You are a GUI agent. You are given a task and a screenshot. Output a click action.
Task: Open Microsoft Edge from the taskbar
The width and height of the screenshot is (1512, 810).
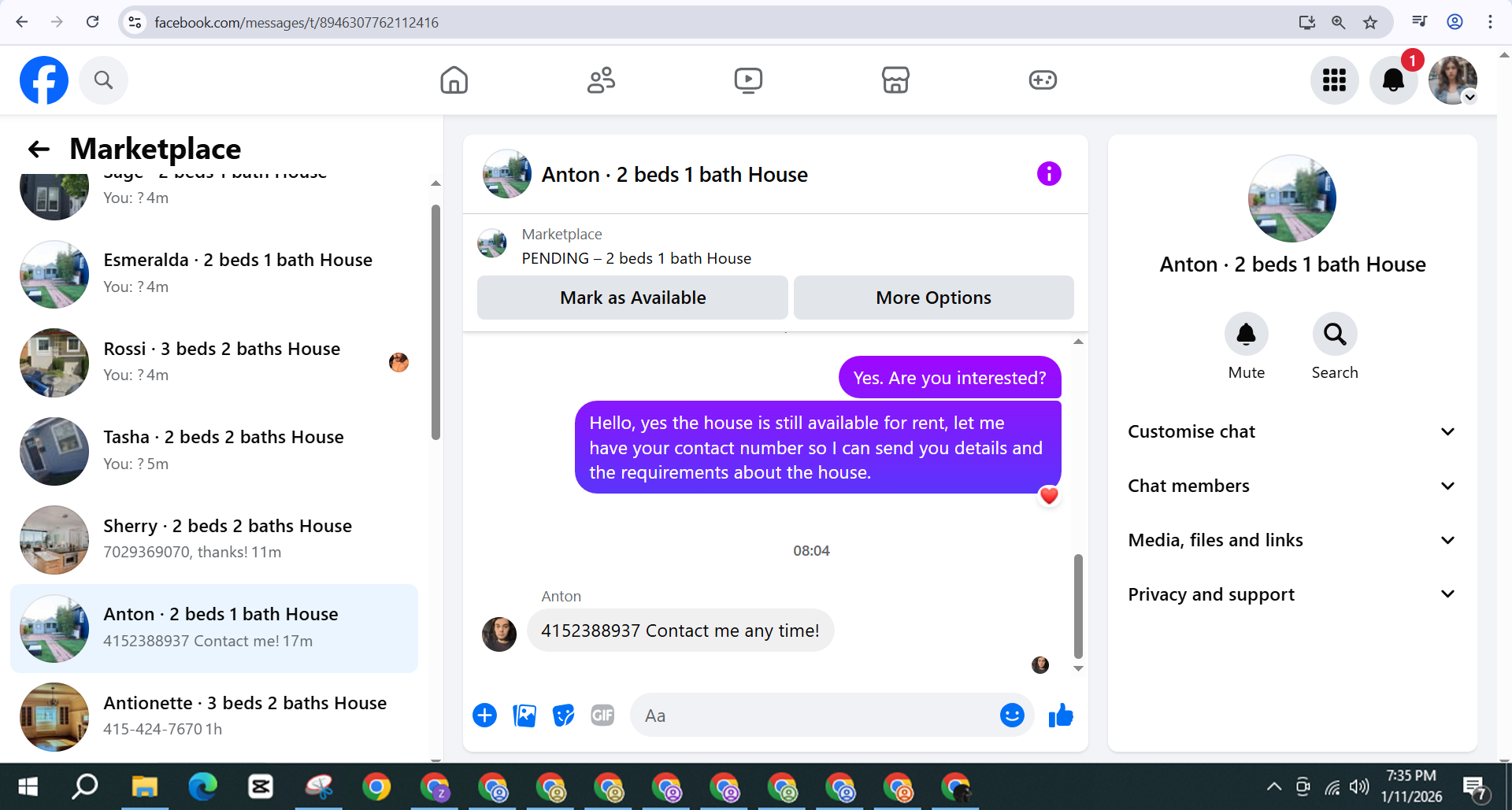[202, 786]
